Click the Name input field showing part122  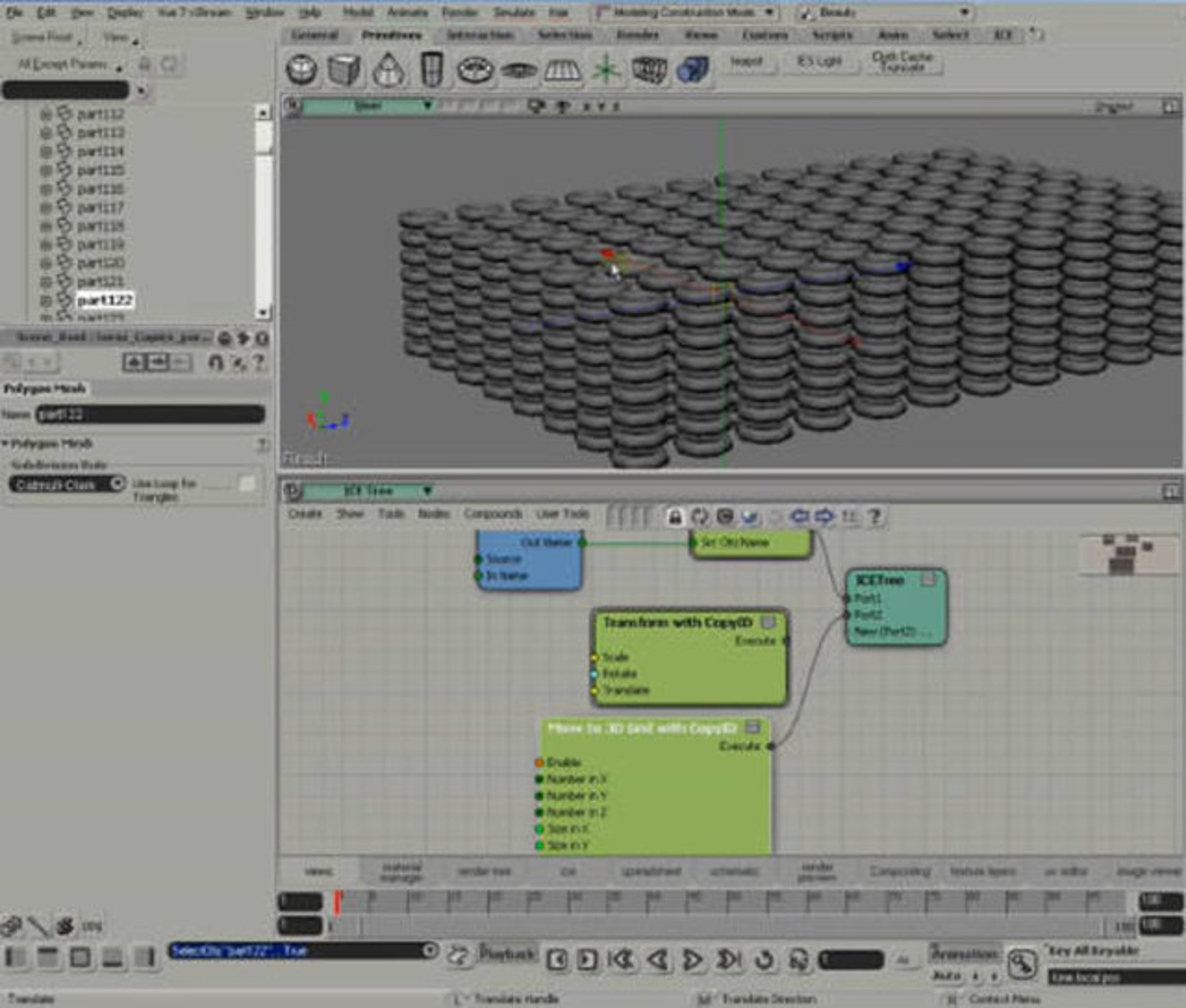click(151, 414)
